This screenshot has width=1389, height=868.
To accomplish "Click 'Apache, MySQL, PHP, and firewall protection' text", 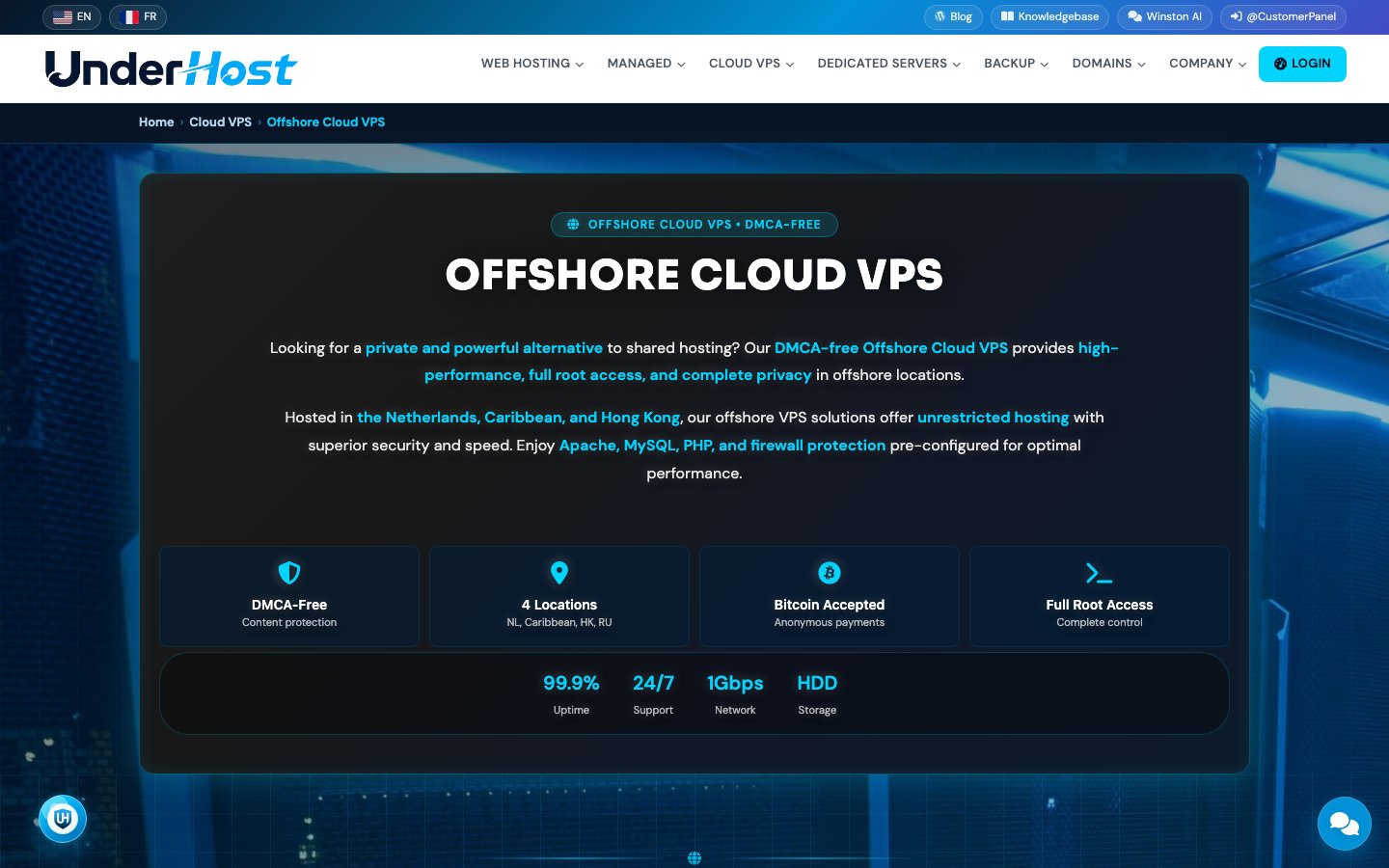I will [x=722, y=446].
